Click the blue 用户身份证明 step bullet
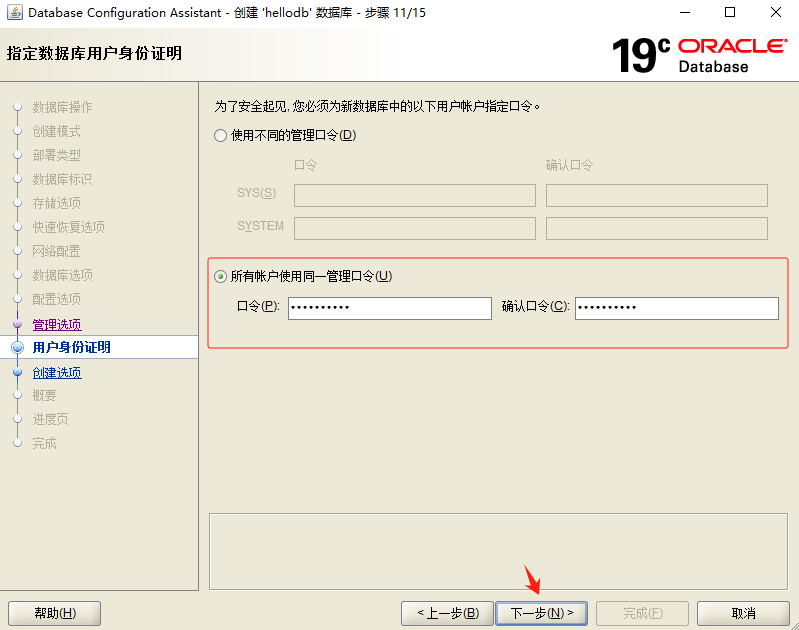 tap(17, 347)
